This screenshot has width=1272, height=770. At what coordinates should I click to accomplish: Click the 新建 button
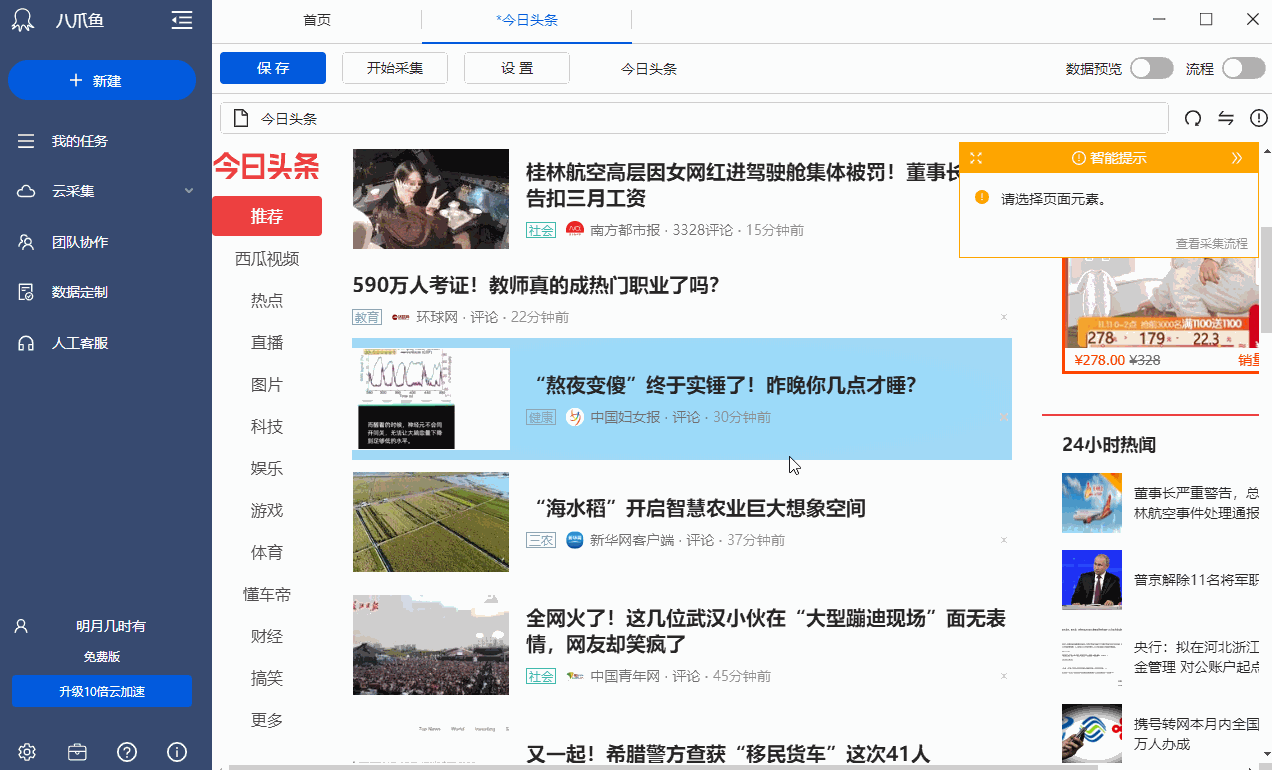pos(102,80)
